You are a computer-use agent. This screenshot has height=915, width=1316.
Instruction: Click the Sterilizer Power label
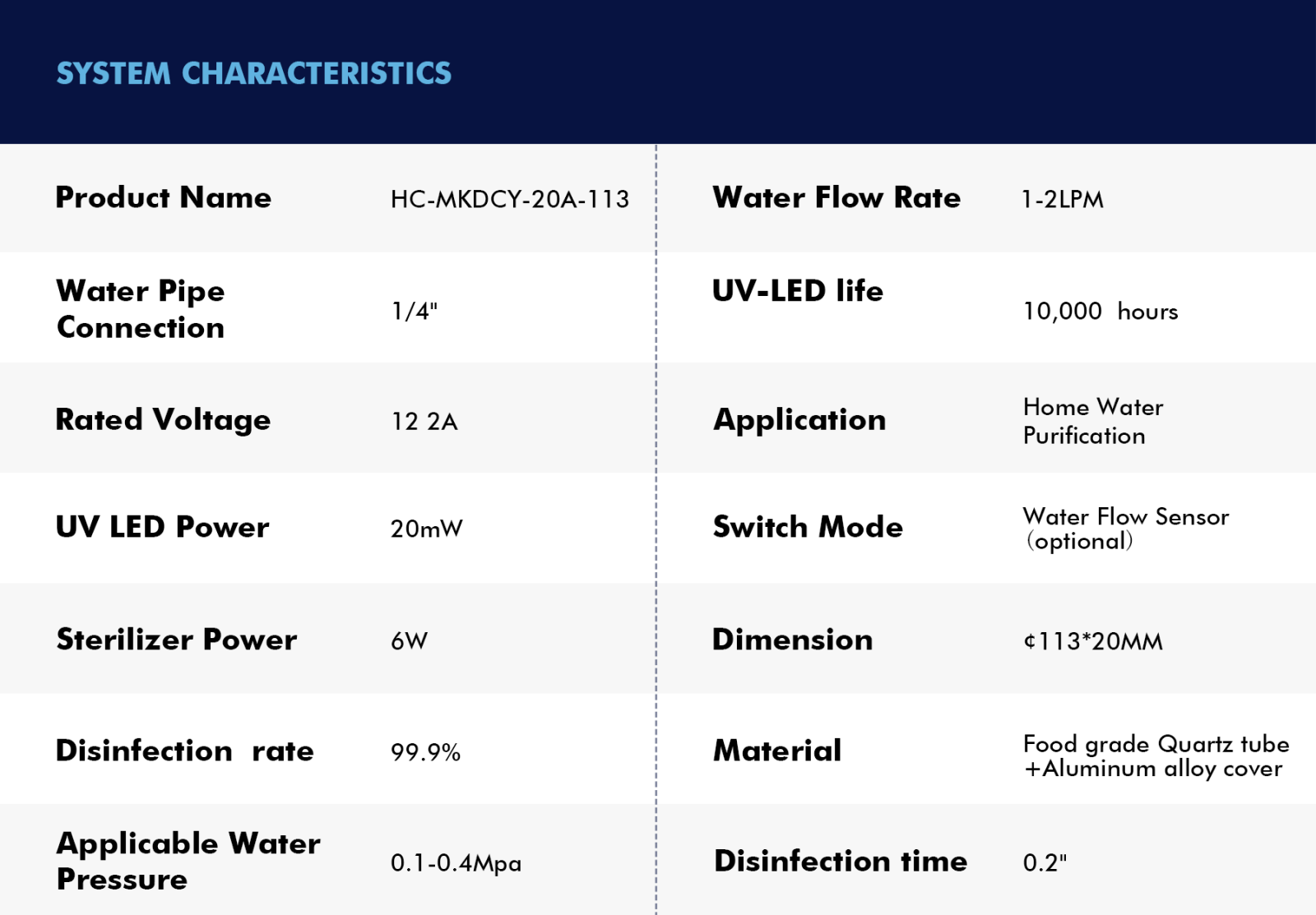coord(176,640)
